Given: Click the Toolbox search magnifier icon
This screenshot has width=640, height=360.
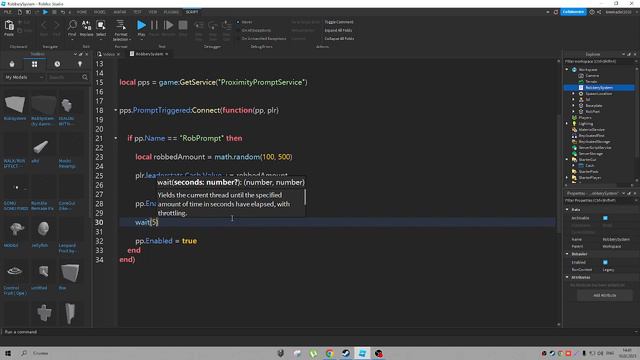Looking at the screenshot, I should point(85,77).
